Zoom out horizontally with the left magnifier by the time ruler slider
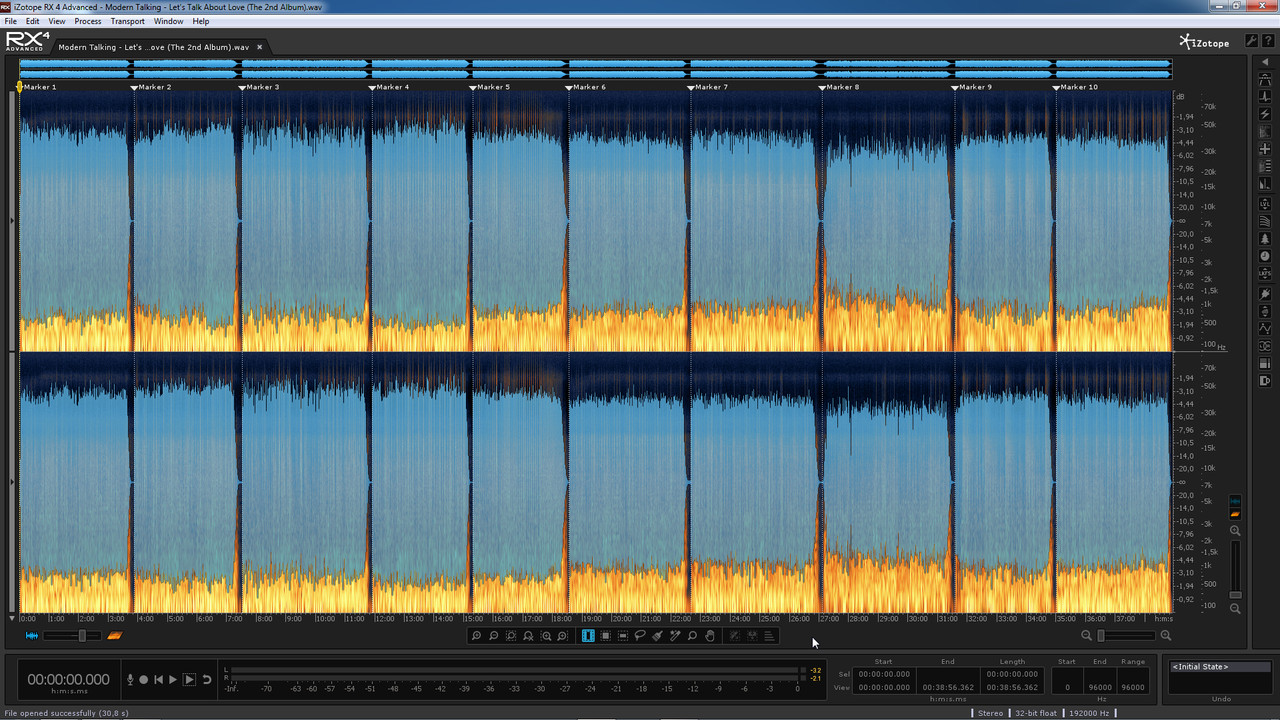Viewport: 1280px width, 720px height. [x=1087, y=636]
